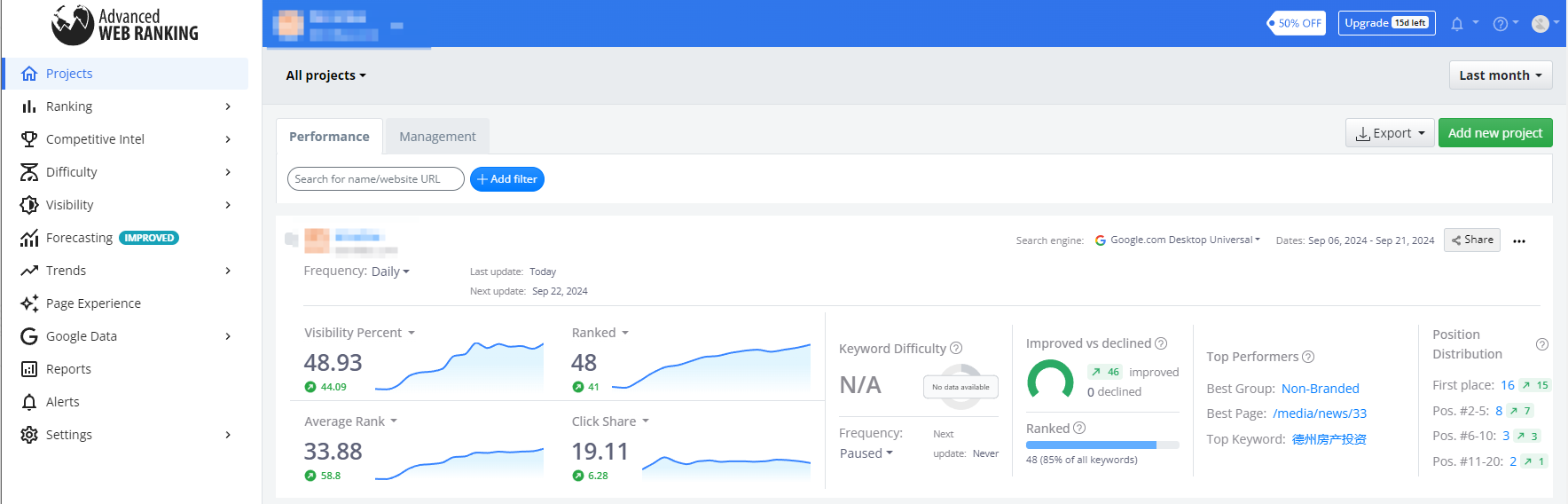Open the project three-dots more menu
The height and width of the screenshot is (504, 1568).
tap(1519, 241)
